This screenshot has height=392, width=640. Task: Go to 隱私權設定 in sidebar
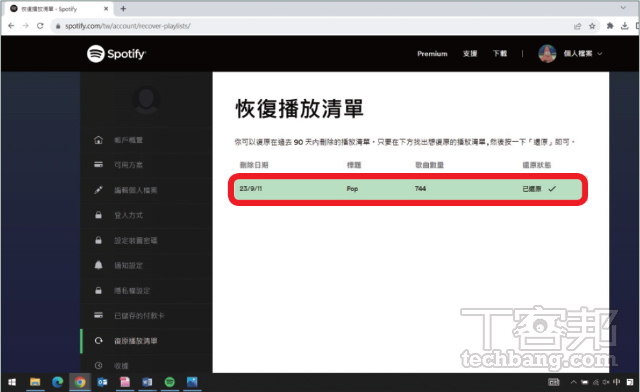click(x=132, y=291)
